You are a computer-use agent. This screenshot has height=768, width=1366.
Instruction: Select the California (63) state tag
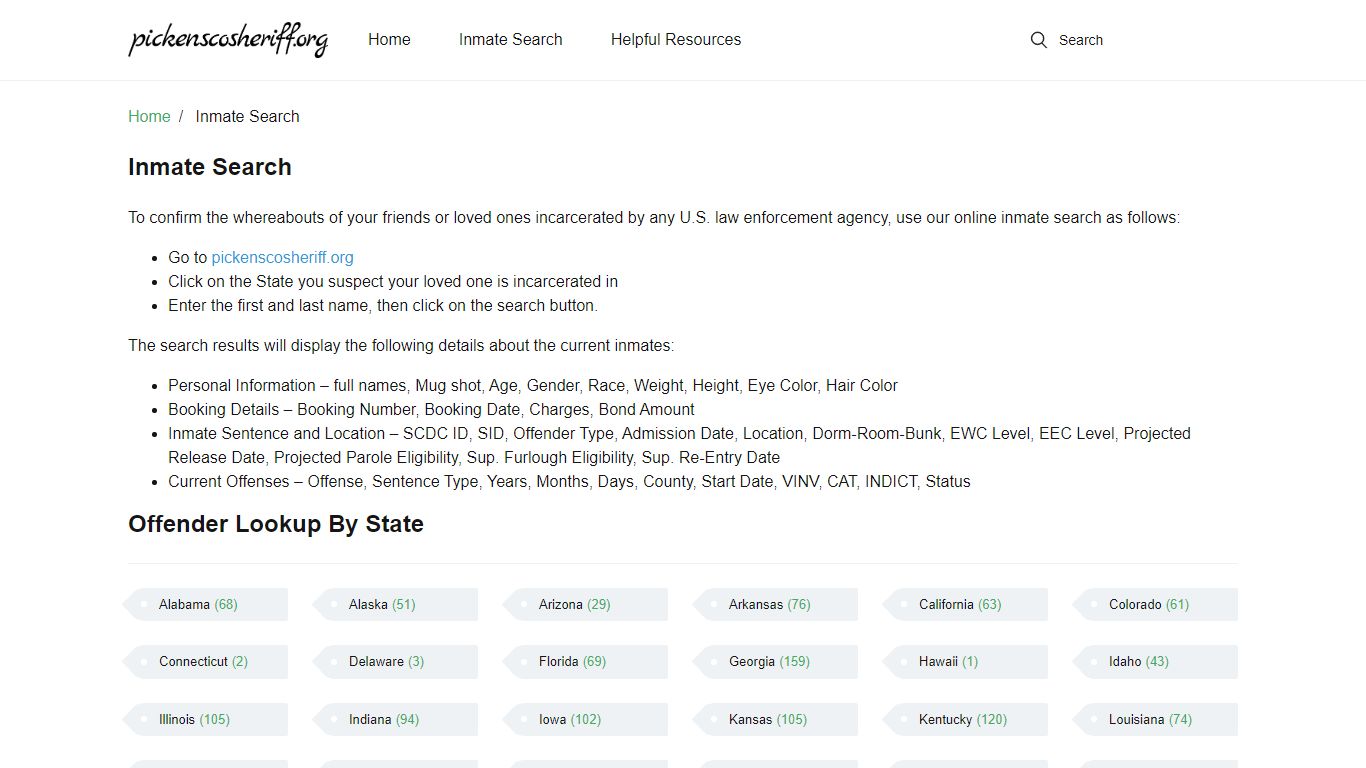[965, 604]
